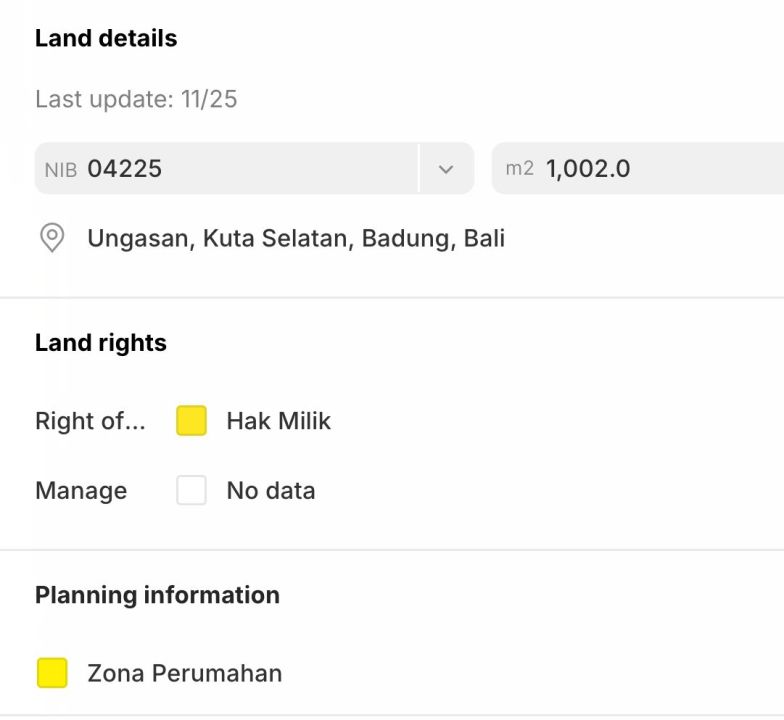Click the Last update: 11/25 text
784x720 pixels.
[x=136, y=100]
